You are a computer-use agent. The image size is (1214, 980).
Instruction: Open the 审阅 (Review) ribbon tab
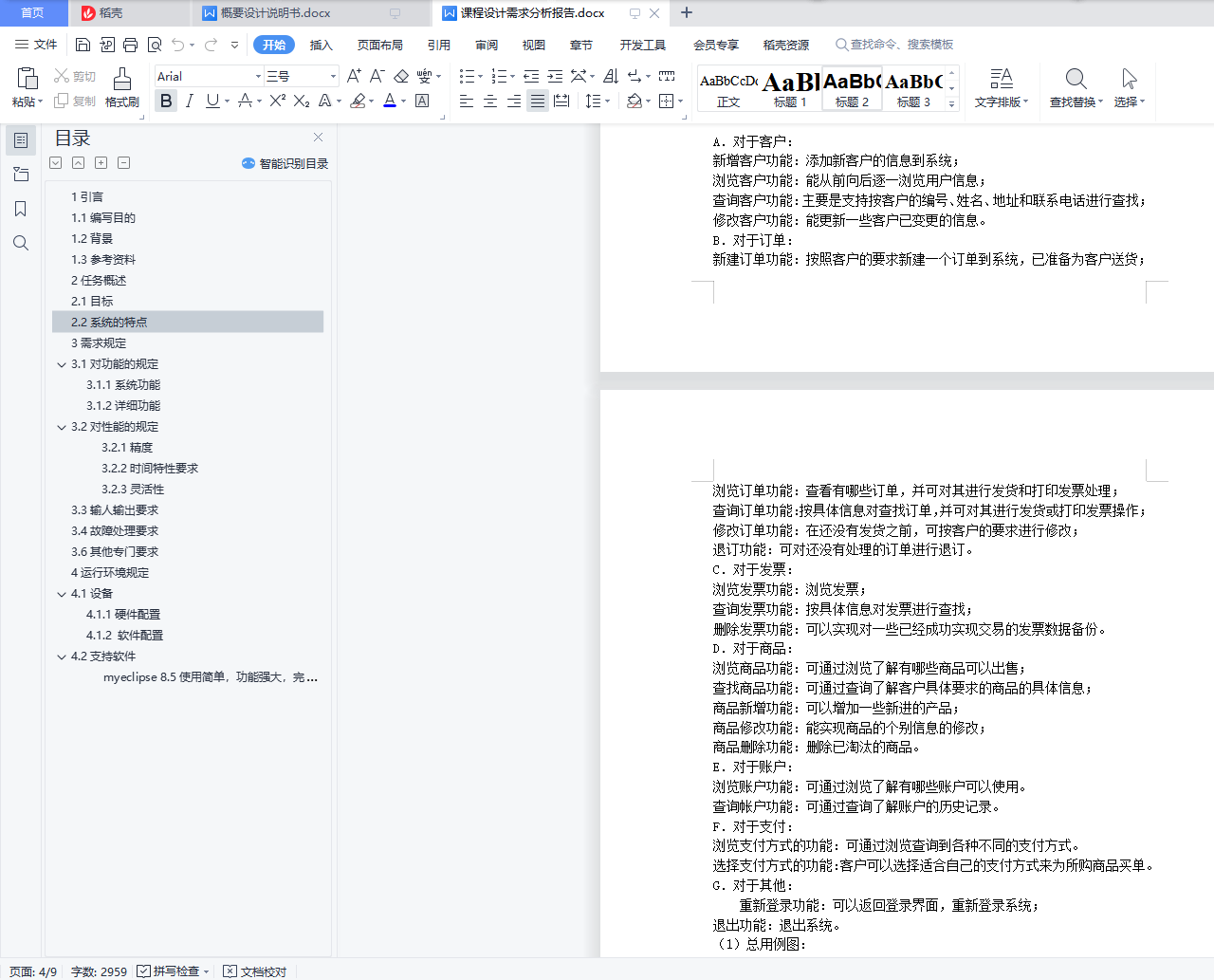point(487,45)
